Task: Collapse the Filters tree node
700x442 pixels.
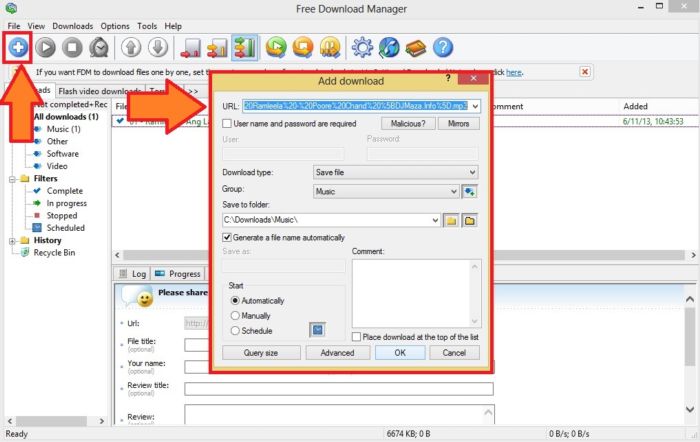Action: (12, 179)
